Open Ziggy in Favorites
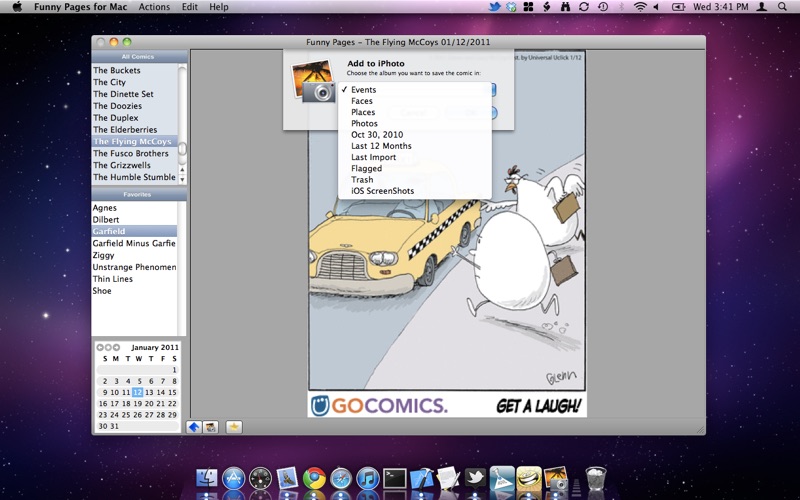Screen dimensions: 800x500 click(x=134, y=255)
